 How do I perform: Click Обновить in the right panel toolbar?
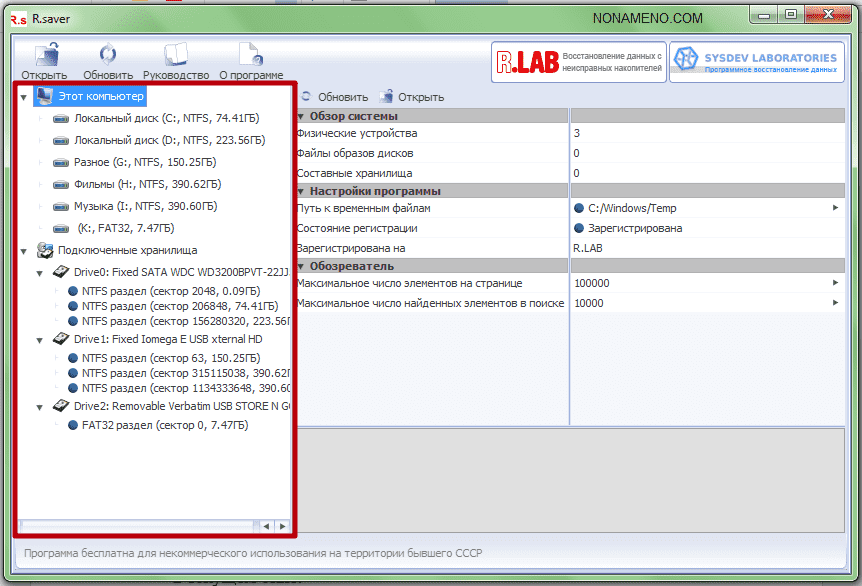[x=334, y=97]
